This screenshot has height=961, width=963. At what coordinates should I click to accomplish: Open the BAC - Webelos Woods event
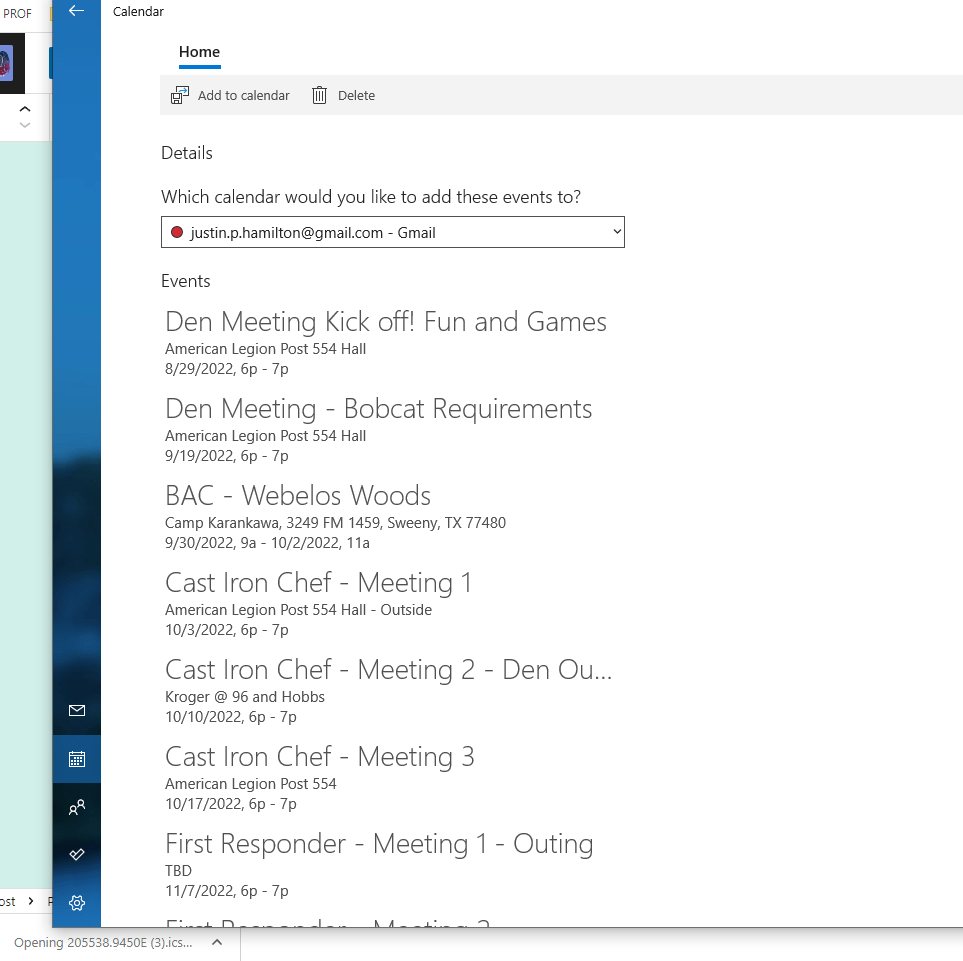[298, 496]
